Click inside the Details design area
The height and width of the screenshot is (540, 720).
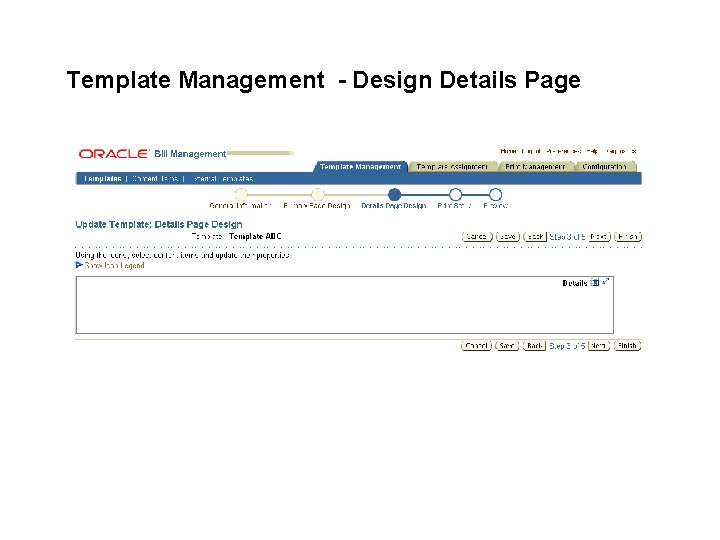tap(344, 305)
